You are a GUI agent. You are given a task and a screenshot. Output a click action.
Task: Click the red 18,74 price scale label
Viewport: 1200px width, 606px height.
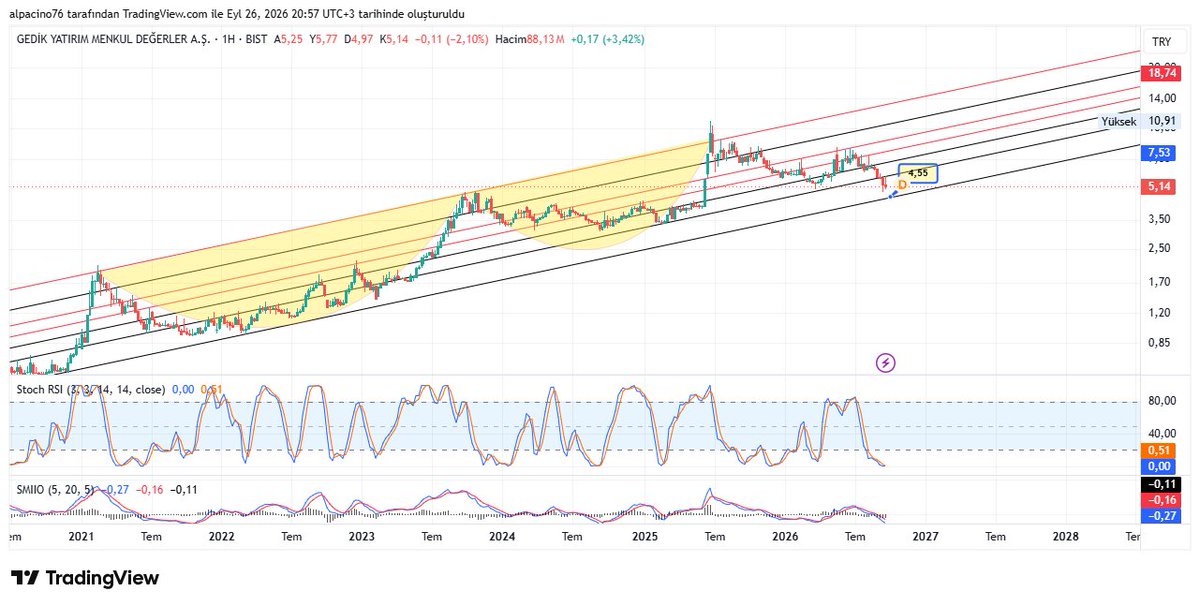click(1161, 73)
